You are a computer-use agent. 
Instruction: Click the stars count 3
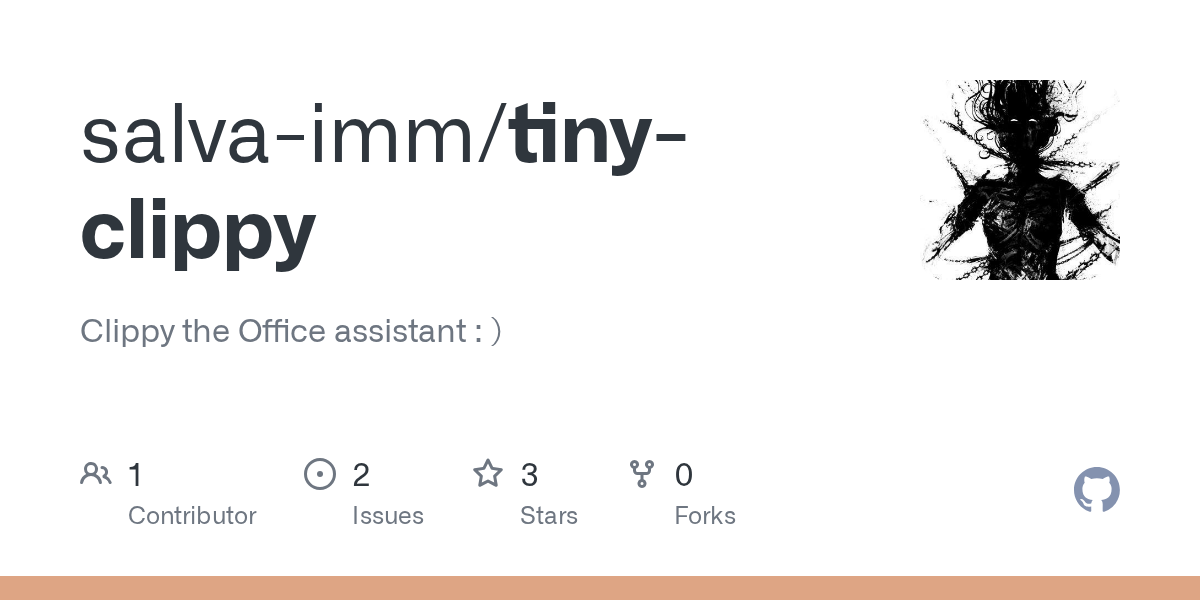coord(530,475)
